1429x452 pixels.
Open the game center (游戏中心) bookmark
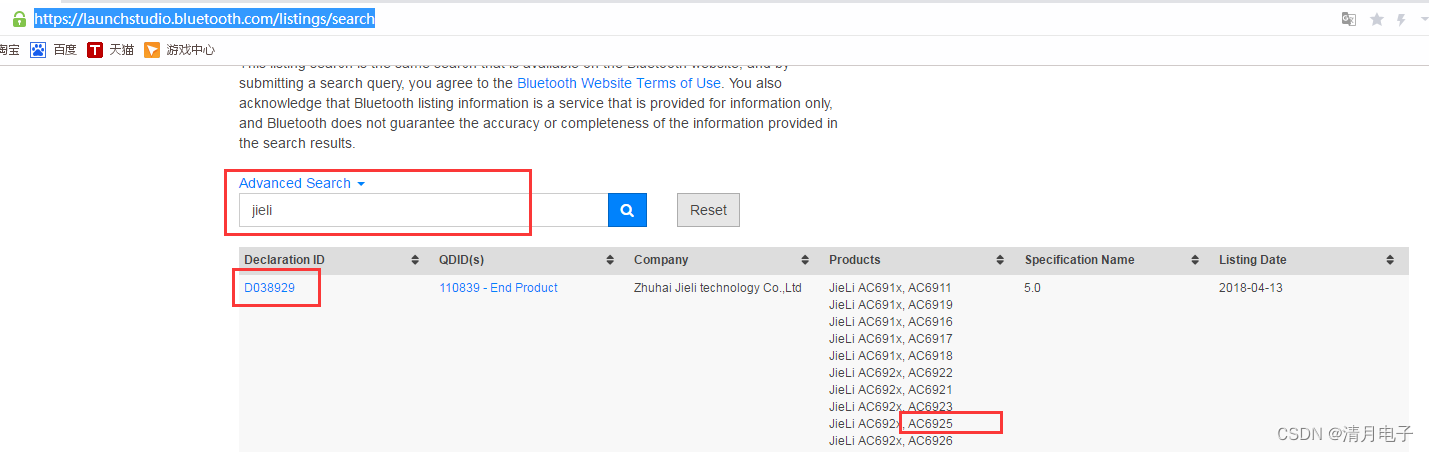(180, 50)
